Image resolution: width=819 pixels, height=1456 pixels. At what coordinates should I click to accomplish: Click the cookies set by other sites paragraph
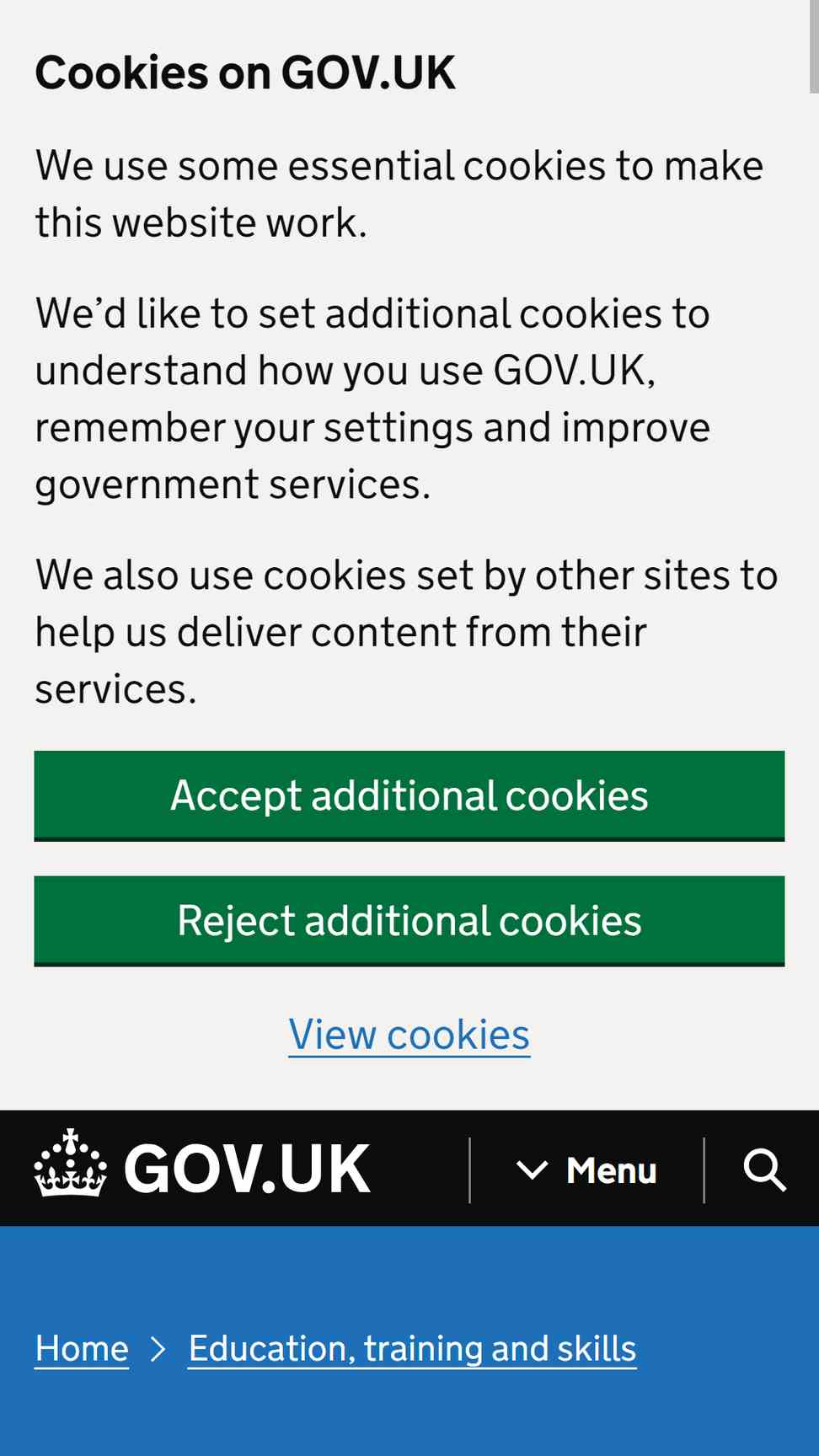406,632
